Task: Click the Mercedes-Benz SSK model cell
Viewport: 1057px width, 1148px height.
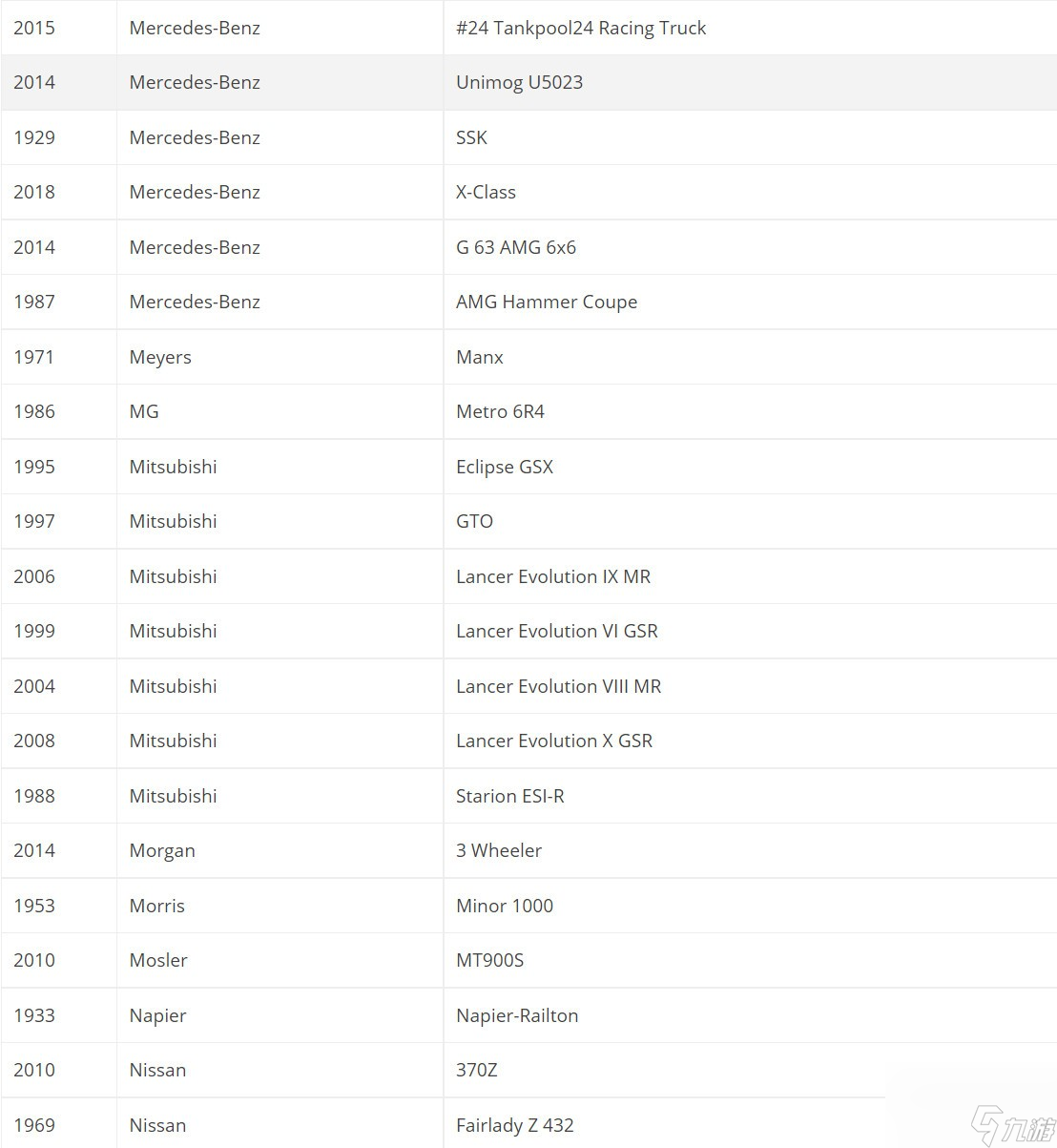Action: (x=750, y=137)
